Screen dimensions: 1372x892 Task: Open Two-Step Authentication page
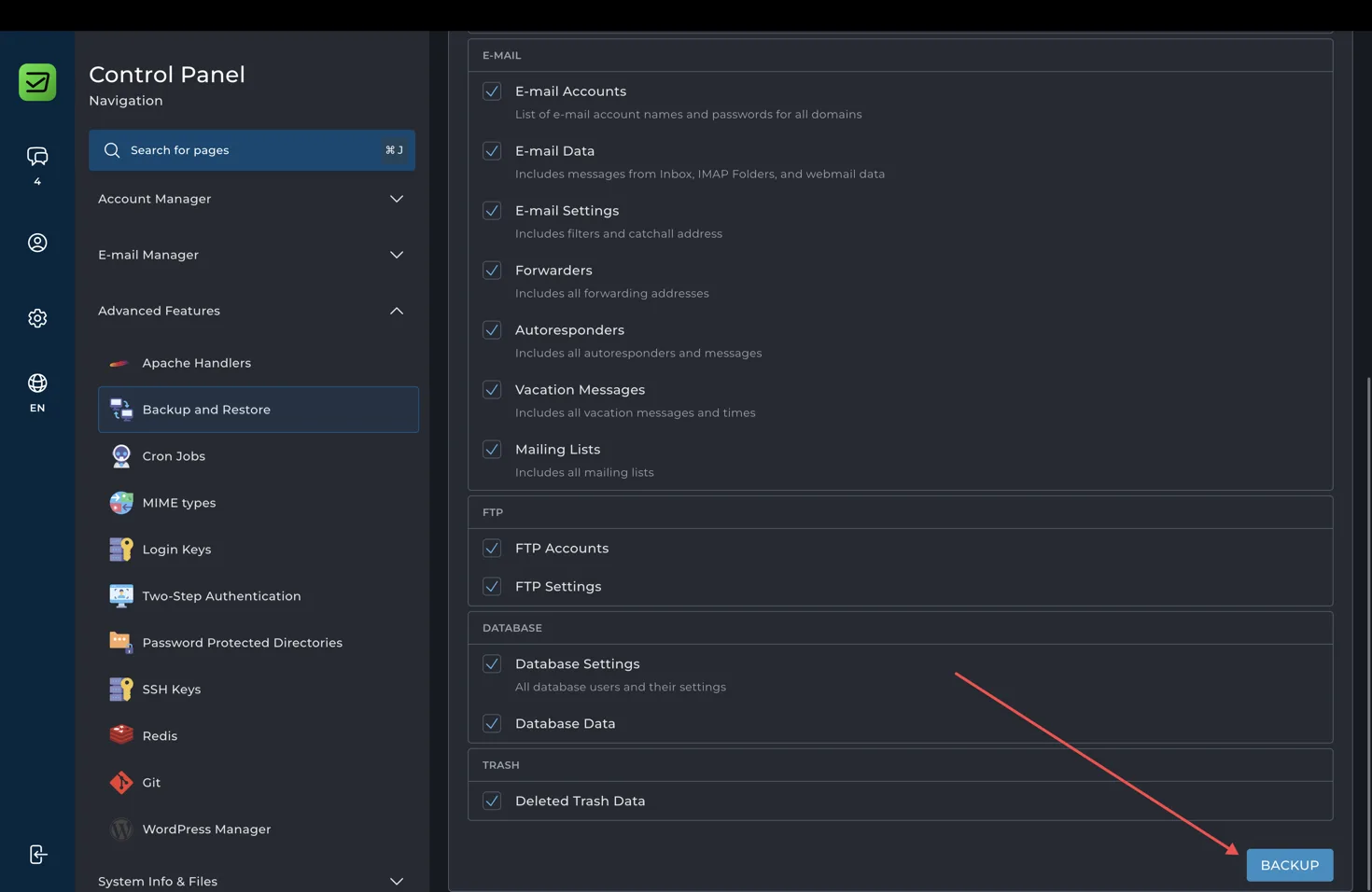coord(259,596)
